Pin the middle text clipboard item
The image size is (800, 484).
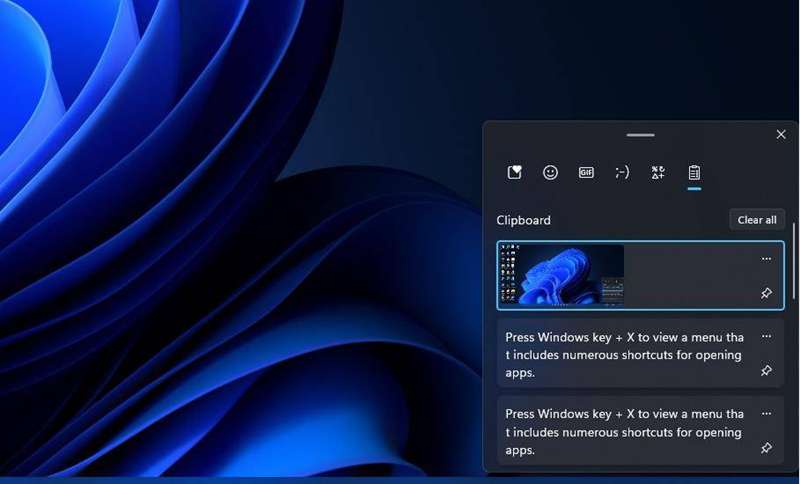[766, 371]
